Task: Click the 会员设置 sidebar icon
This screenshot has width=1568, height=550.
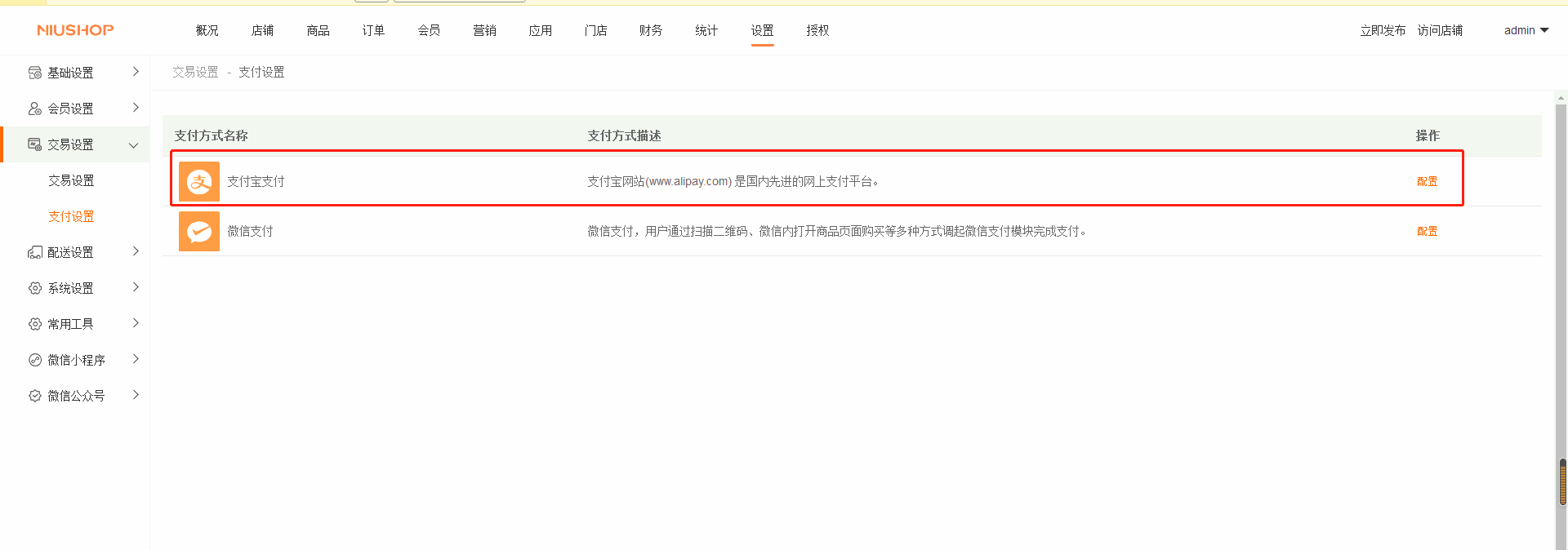Action: point(35,109)
